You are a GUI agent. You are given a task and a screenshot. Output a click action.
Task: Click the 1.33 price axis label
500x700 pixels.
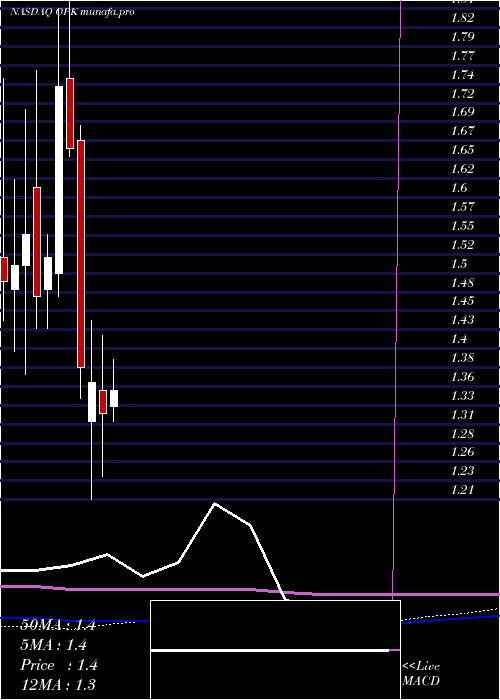click(x=462, y=396)
